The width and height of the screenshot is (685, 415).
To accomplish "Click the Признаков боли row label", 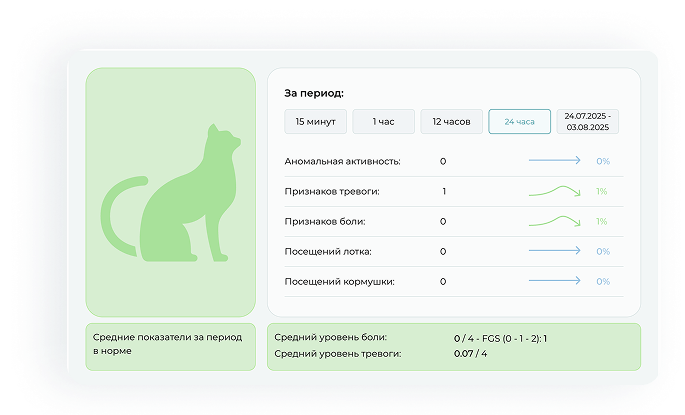I will (325, 221).
